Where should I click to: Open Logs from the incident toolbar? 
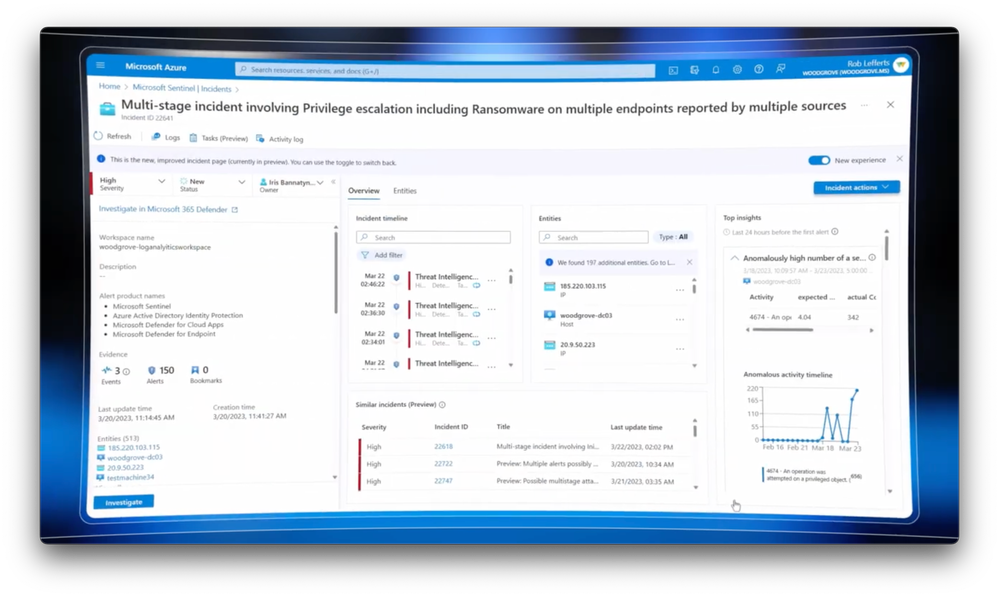pos(166,137)
